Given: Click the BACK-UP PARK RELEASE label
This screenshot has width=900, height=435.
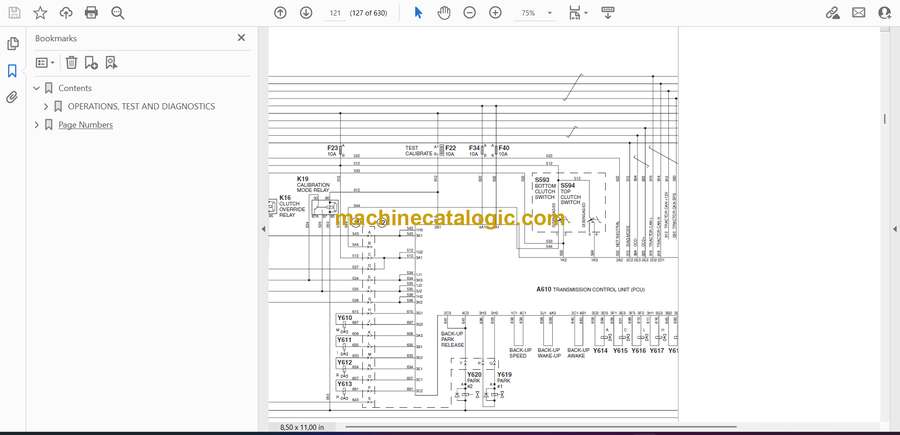Looking at the screenshot, I should pyautogui.click(x=452, y=339).
